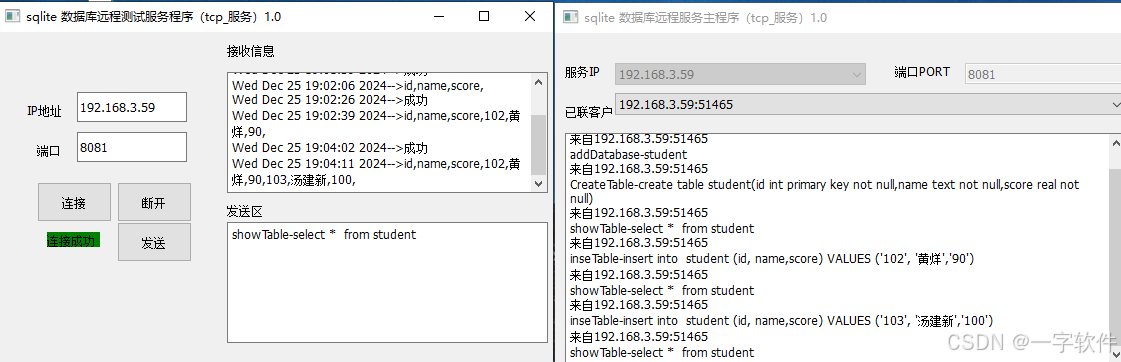The width and height of the screenshot is (1121, 362).
Task: Click the 19:04:11 log entry
Action: [376, 172]
